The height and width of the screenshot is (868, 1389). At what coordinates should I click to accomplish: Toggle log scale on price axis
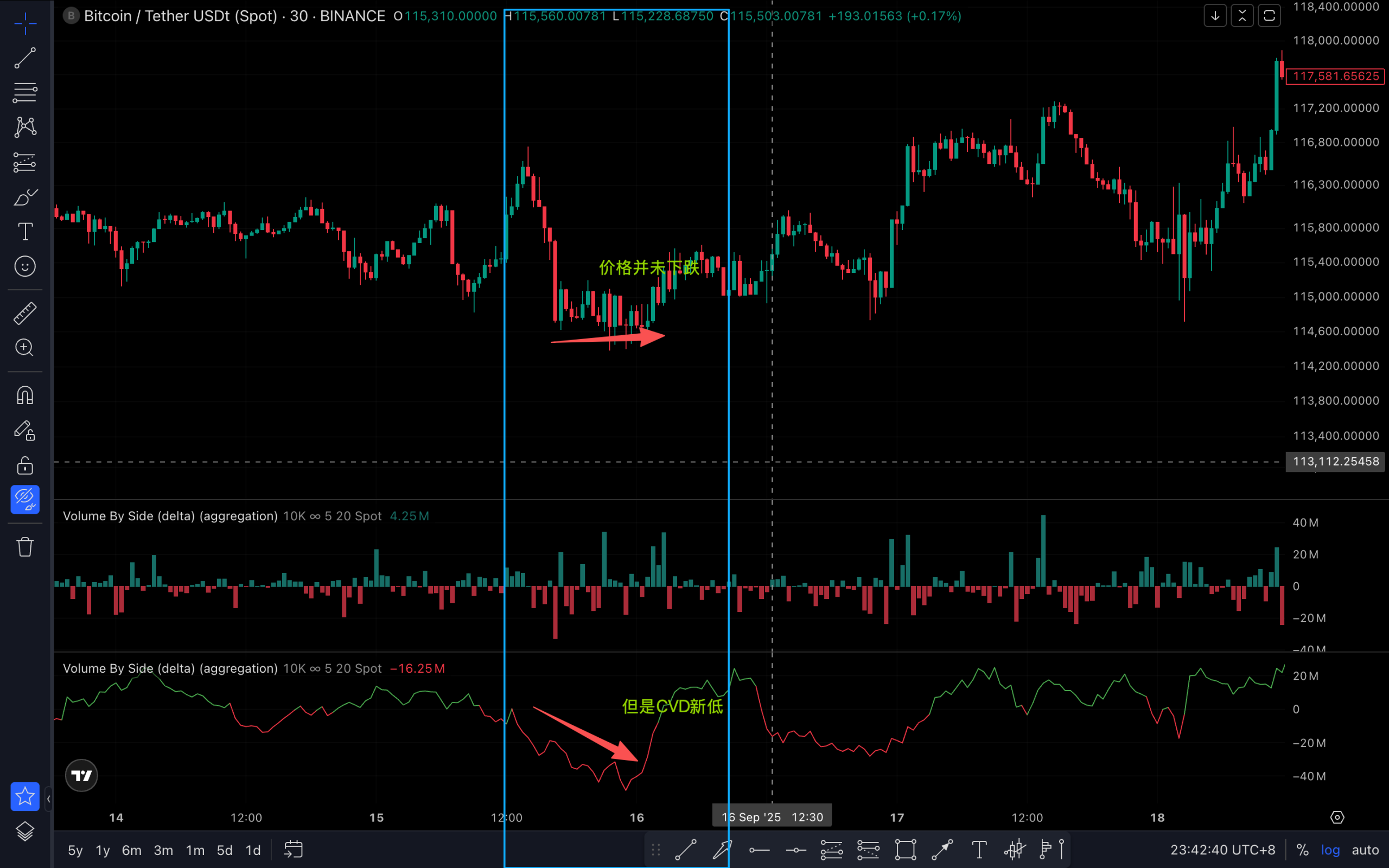coord(1330,850)
